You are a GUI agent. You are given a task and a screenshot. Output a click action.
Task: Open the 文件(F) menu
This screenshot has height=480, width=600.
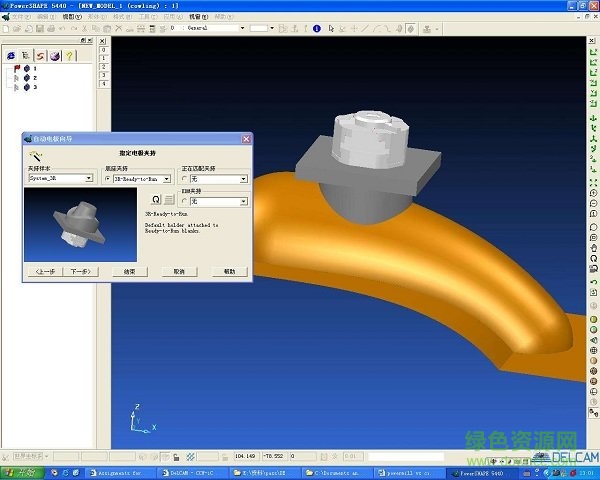(21, 17)
